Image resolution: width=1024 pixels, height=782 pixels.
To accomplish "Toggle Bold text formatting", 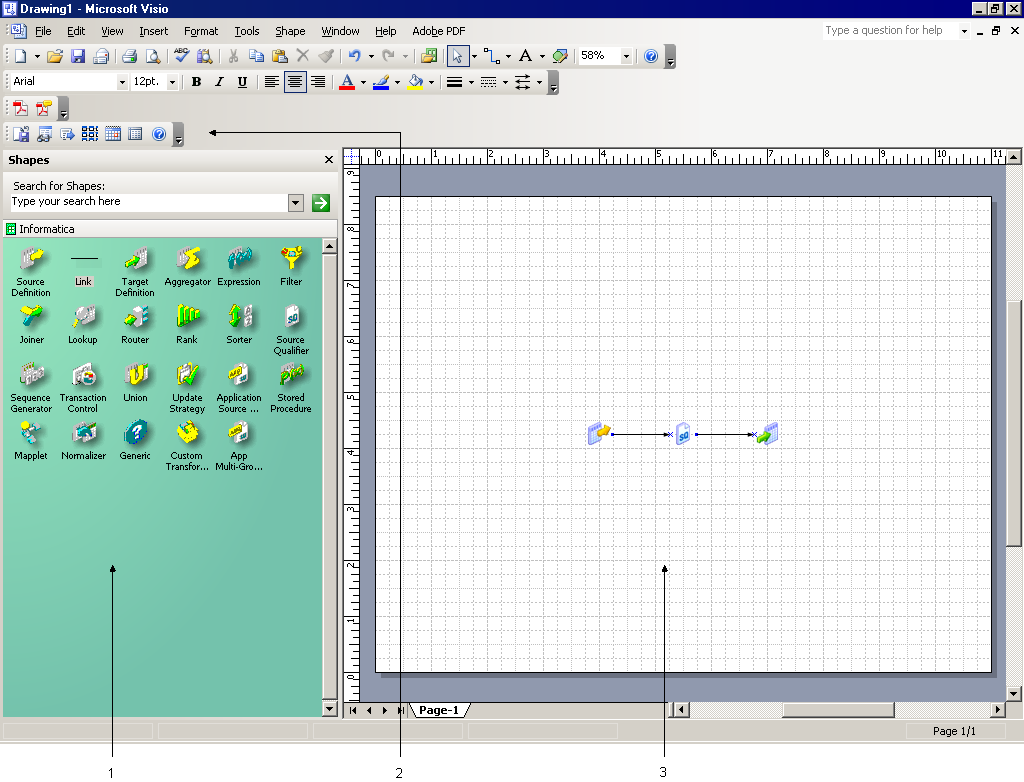I will (196, 82).
